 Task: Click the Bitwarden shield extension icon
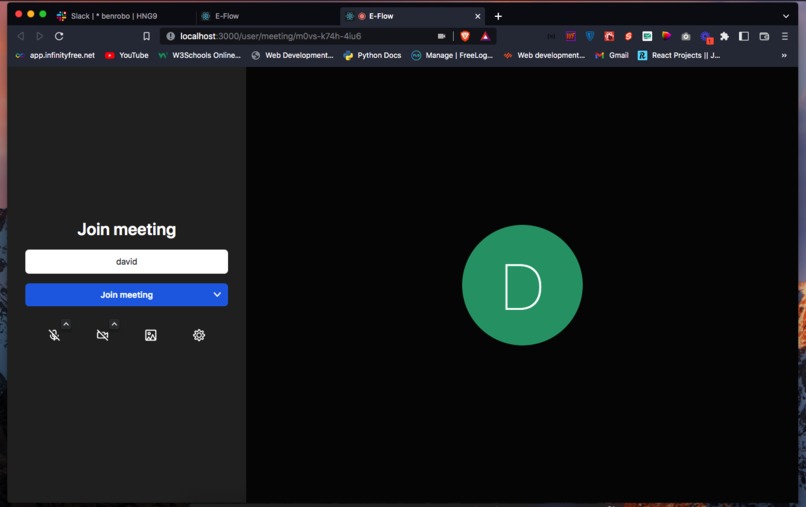590,36
